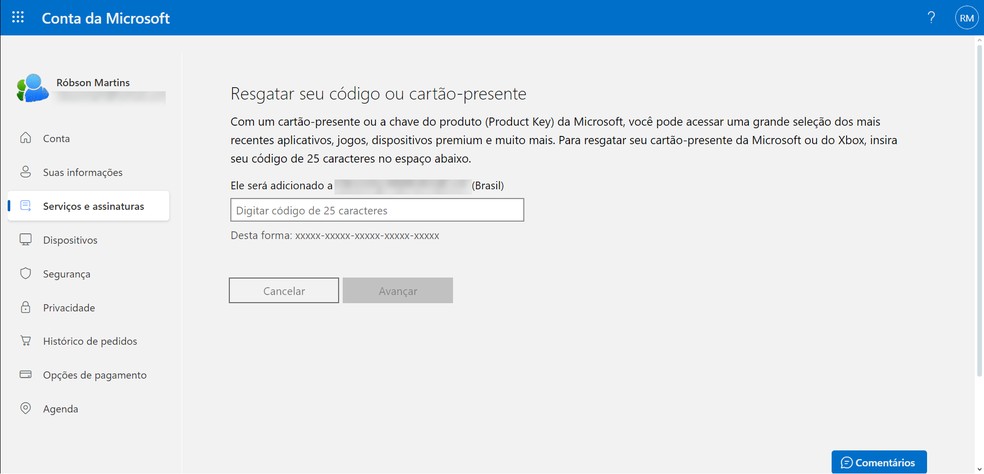This screenshot has width=984, height=474.
Task: Click the Róbson Martins profile picture
Action: pyautogui.click(x=33, y=89)
